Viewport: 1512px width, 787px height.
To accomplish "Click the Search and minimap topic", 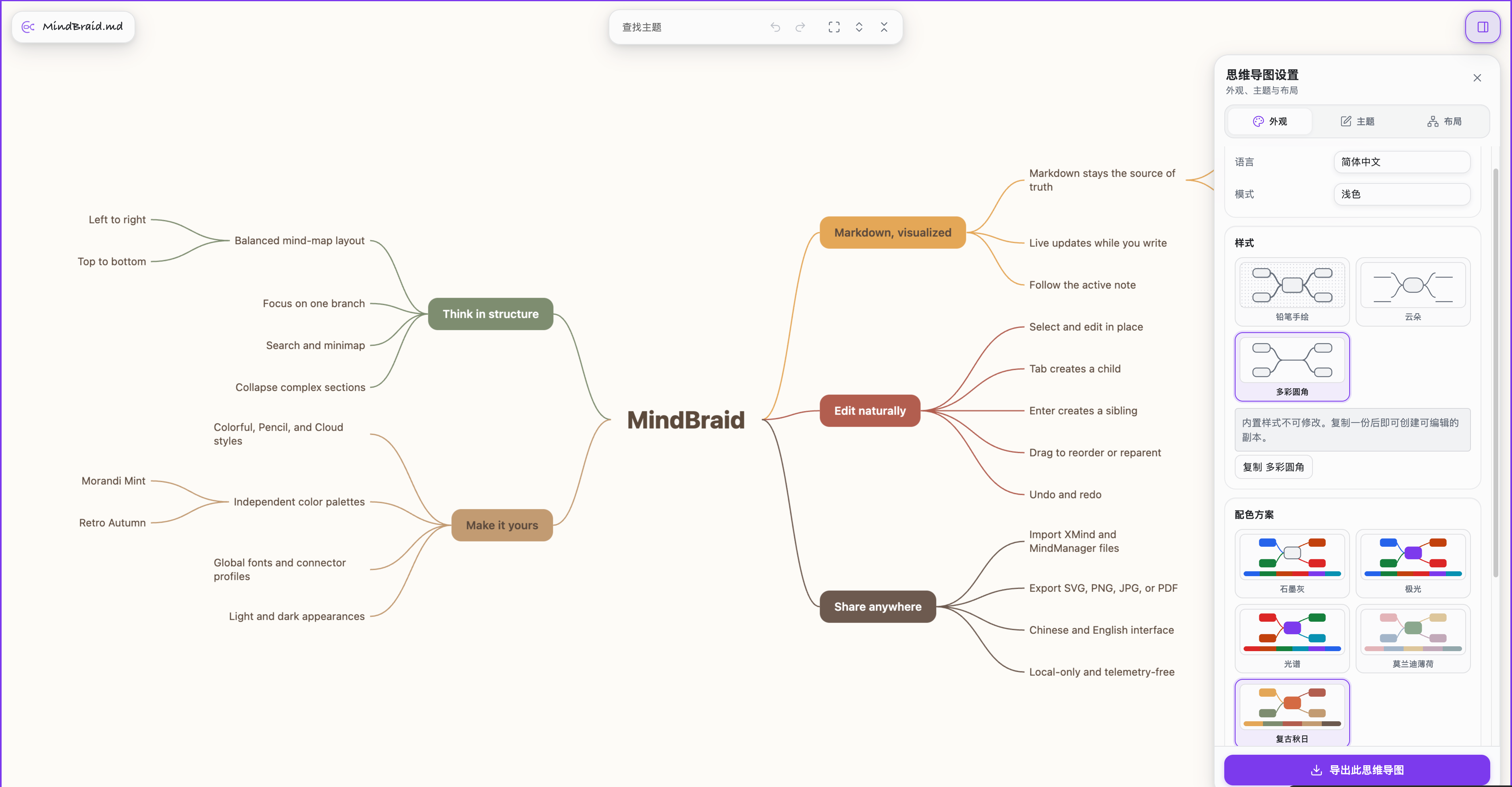I will click(x=315, y=346).
